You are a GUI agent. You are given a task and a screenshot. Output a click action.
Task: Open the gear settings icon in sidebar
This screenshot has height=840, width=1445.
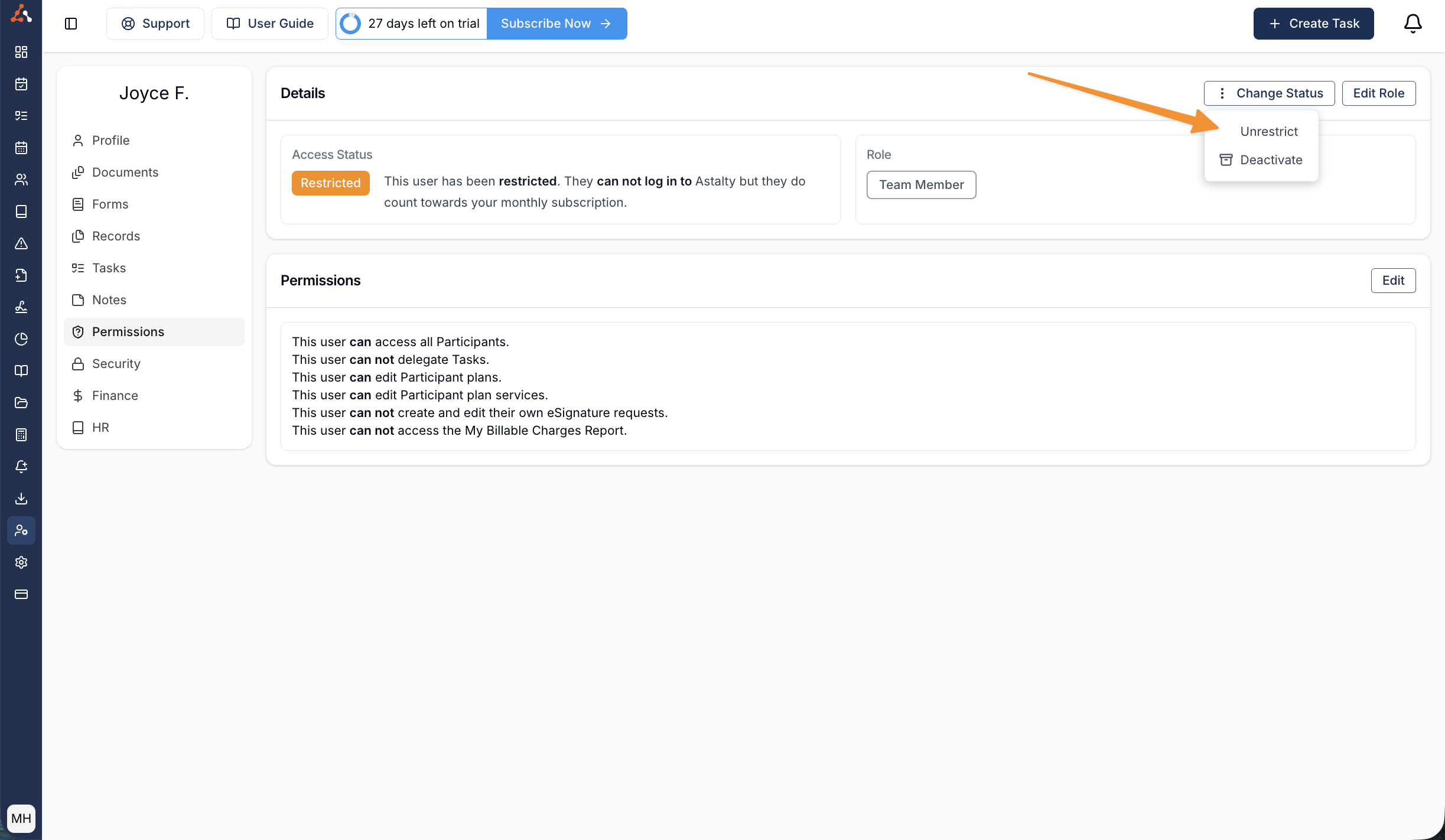[21, 562]
